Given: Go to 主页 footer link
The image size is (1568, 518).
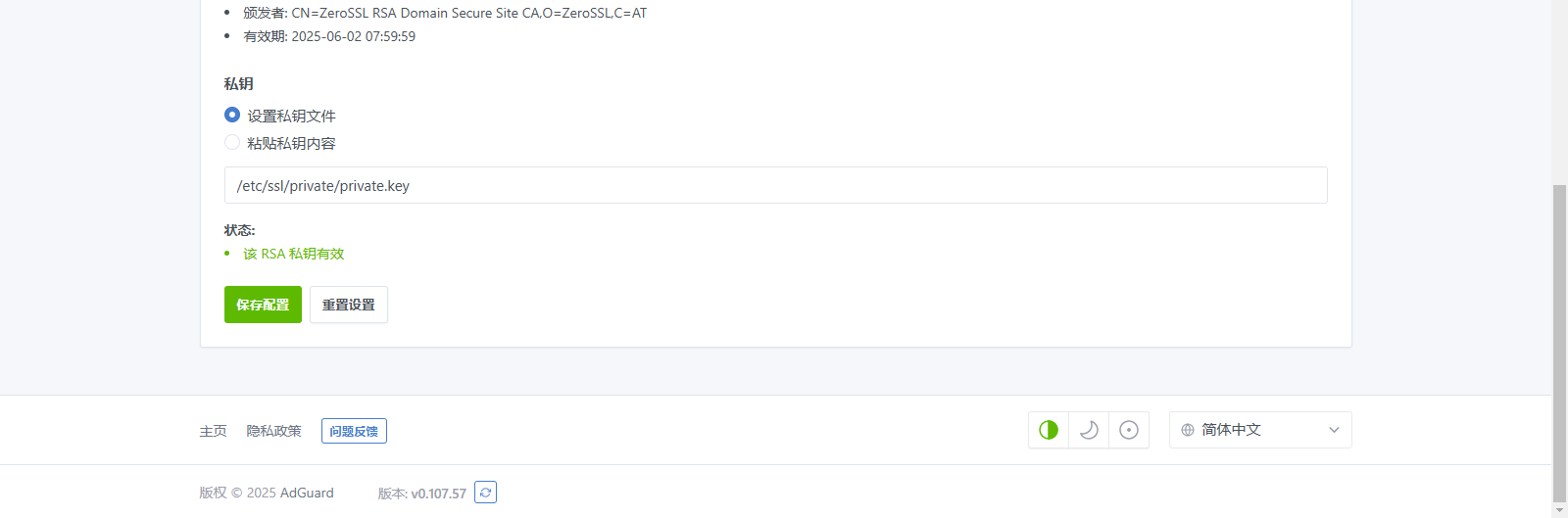Looking at the screenshot, I should tap(213, 431).
